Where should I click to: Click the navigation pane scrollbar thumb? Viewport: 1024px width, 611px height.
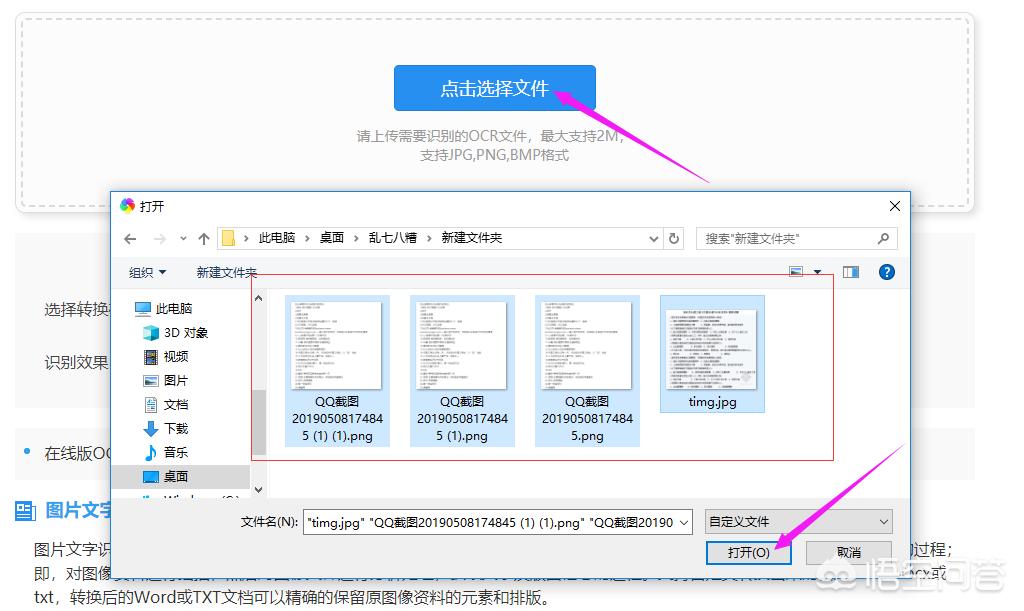coord(259,422)
